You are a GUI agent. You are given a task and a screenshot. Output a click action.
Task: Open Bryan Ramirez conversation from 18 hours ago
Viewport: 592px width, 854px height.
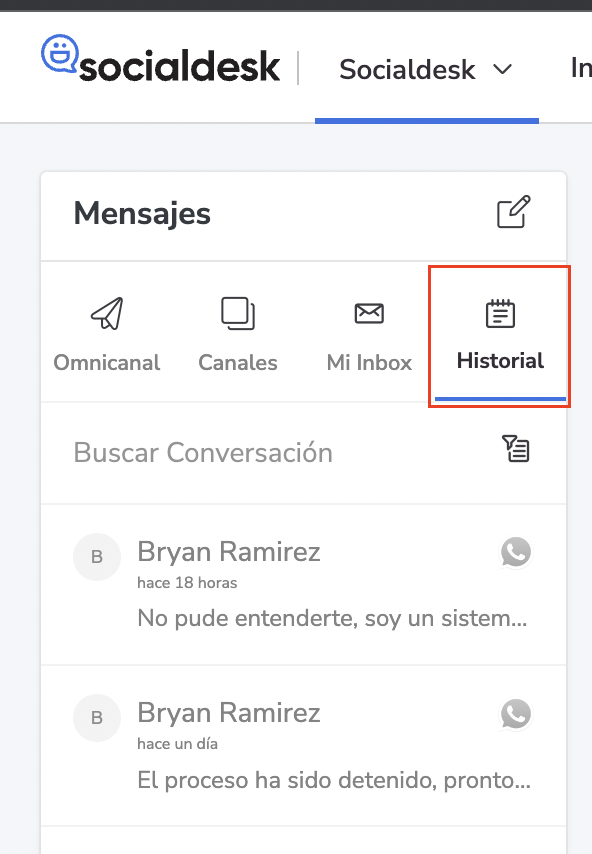pos(304,585)
